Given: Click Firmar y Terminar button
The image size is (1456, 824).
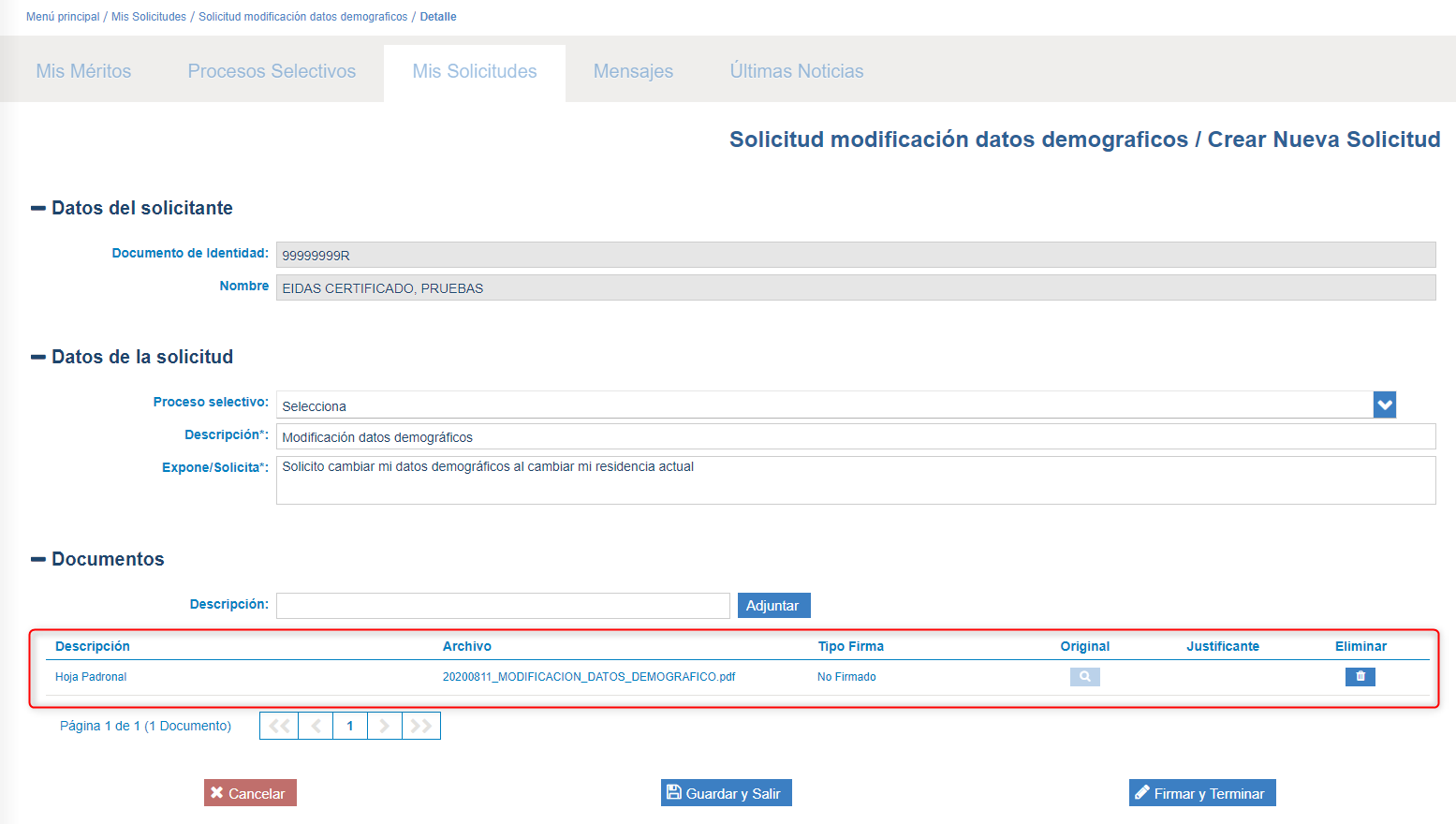Looking at the screenshot, I should [x=1201, y=793].
